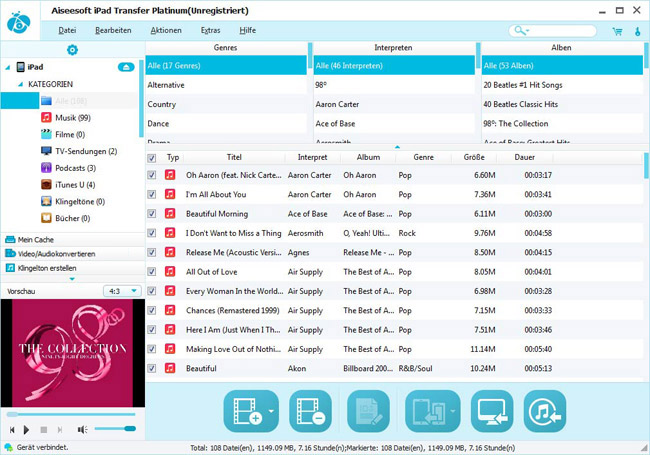The image size is (650, 455).
Task: Select Aaron Carter in Interpreten list
Action: click(x=394, y=104)
